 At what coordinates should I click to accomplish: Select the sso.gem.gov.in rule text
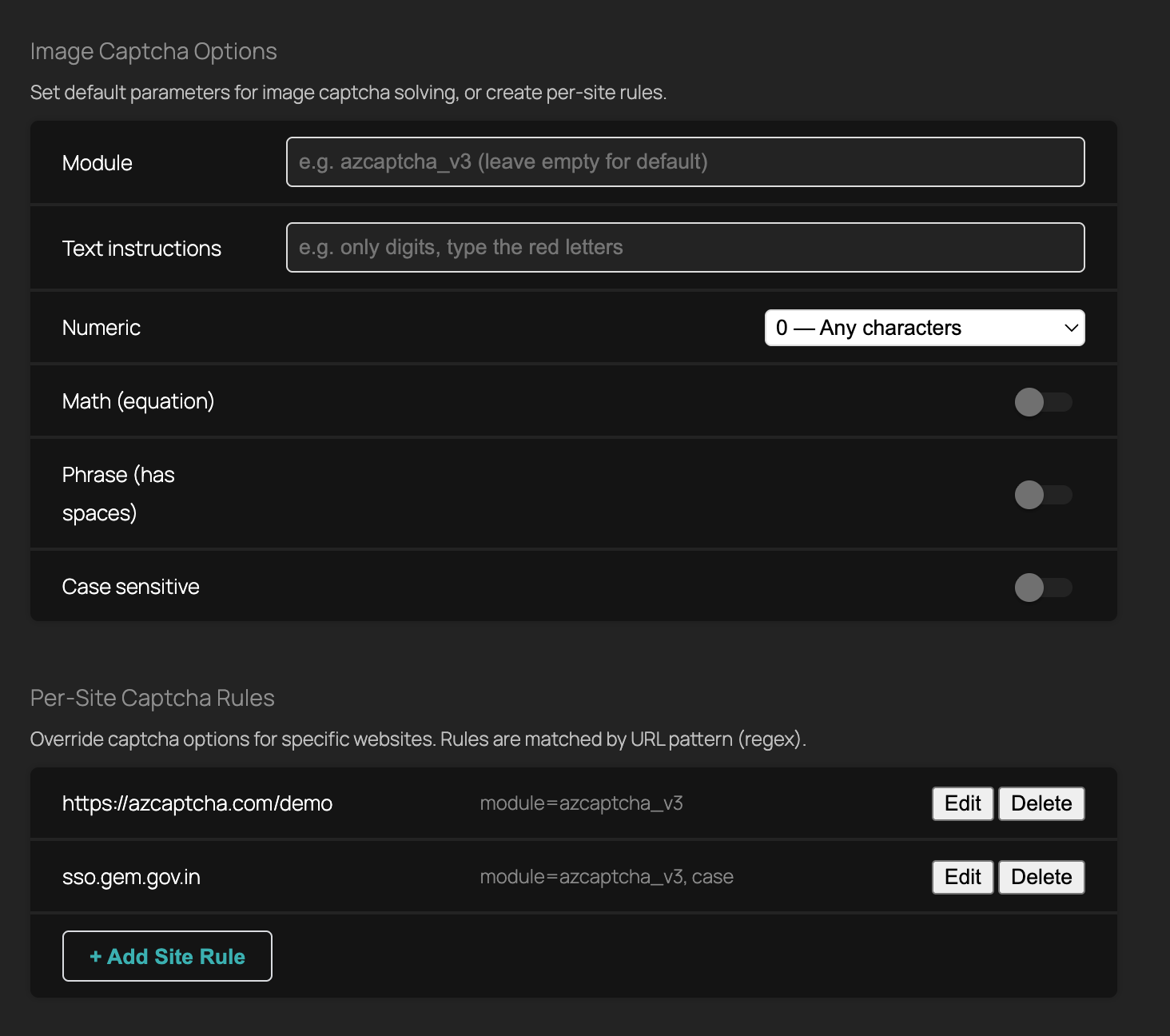131,877
